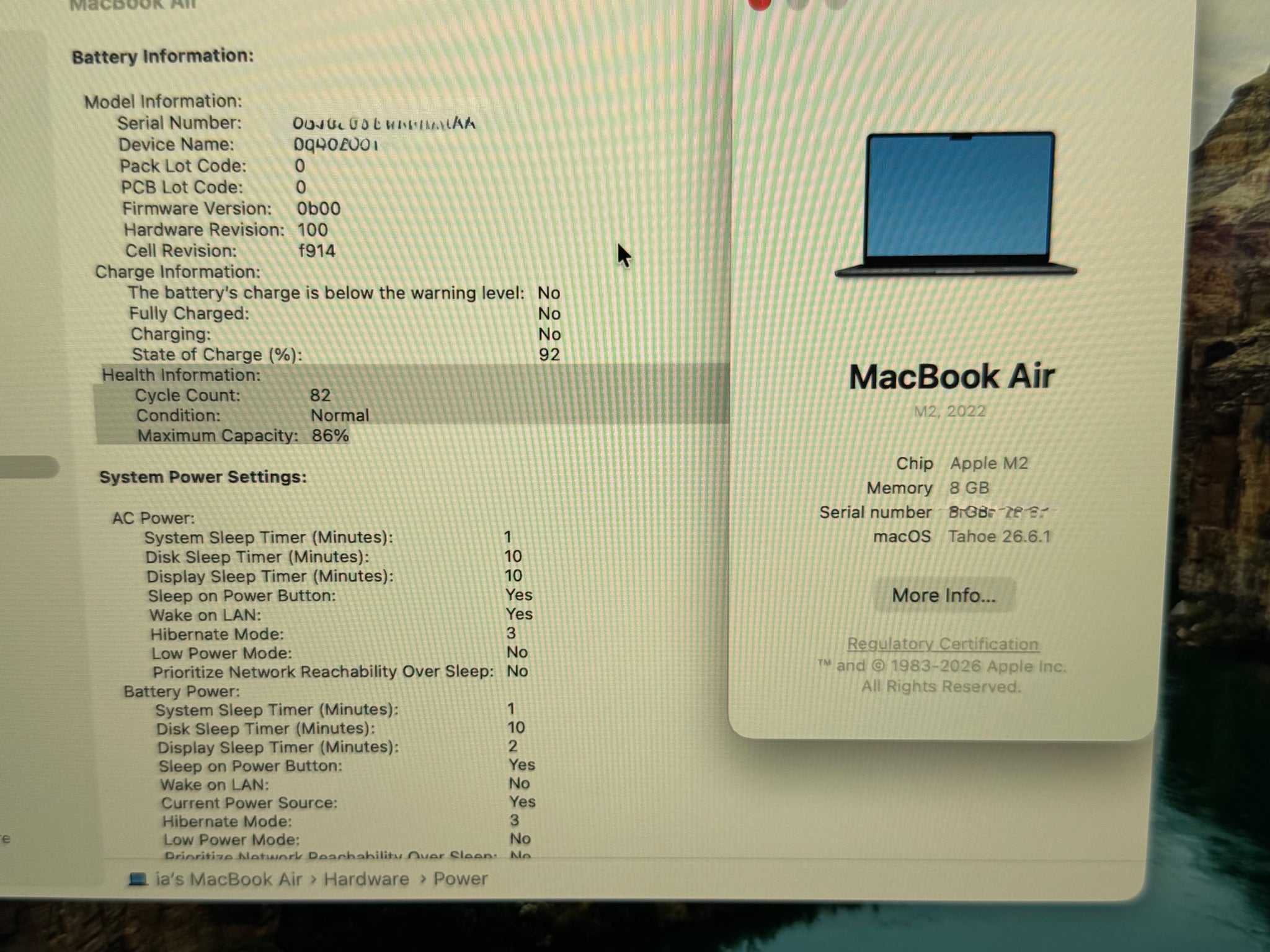
Task: Select the "Device Name:" label
Action: pyautogui.click(x=177, y=144)
